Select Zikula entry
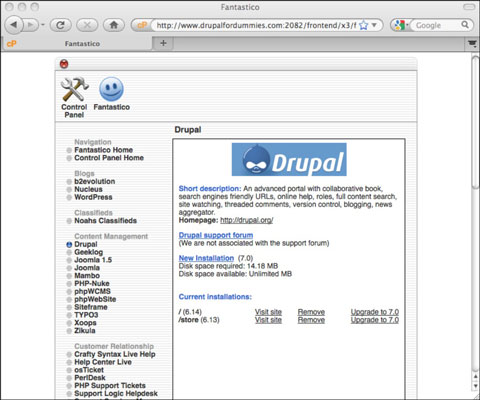Viewport: 480px width, 400px height. 85,331
